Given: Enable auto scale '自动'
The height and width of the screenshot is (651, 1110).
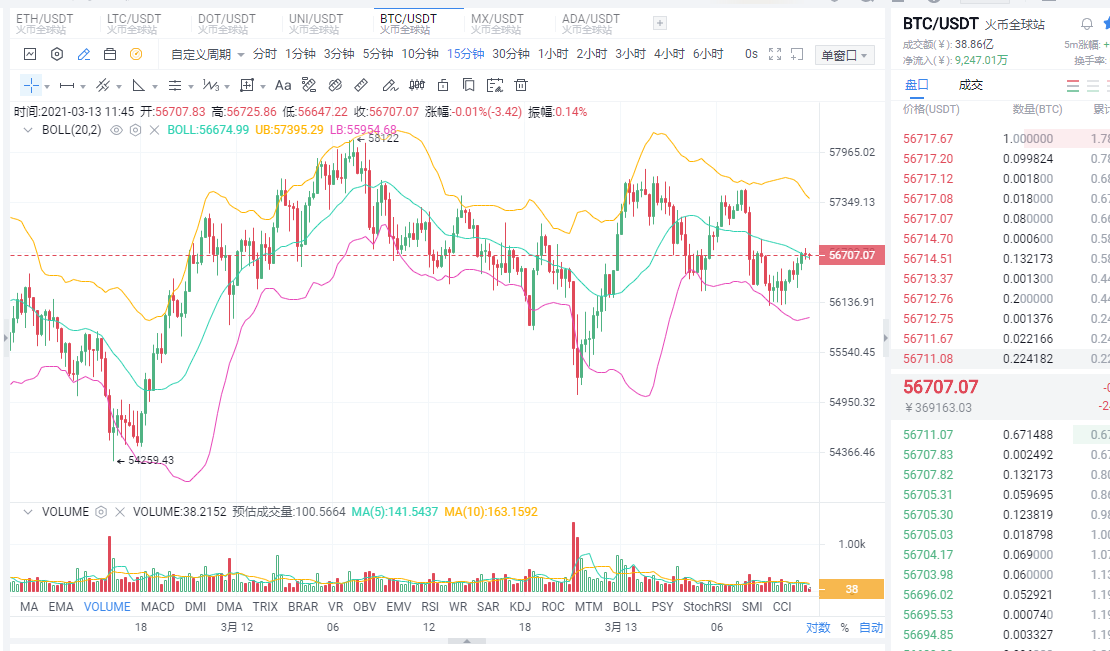Looking at the screenshot, I should coord(871,628).
